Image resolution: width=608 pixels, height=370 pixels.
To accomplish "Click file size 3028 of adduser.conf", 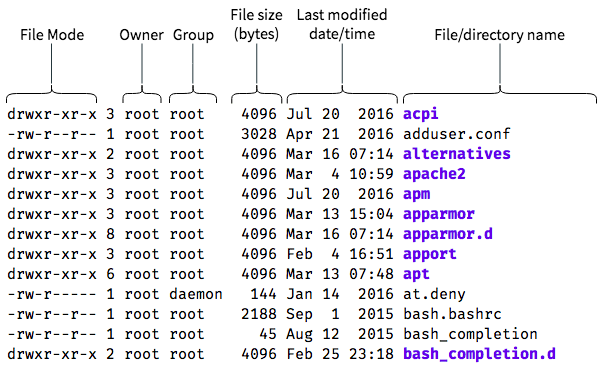I will point(259,134).
